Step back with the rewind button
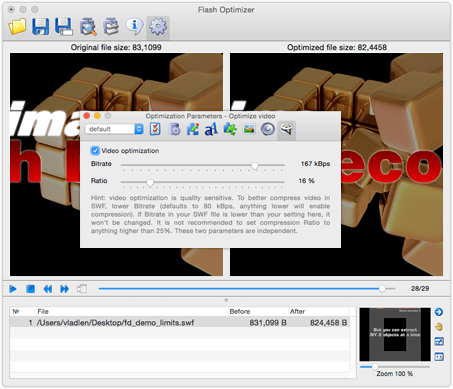 pos(48,289)
